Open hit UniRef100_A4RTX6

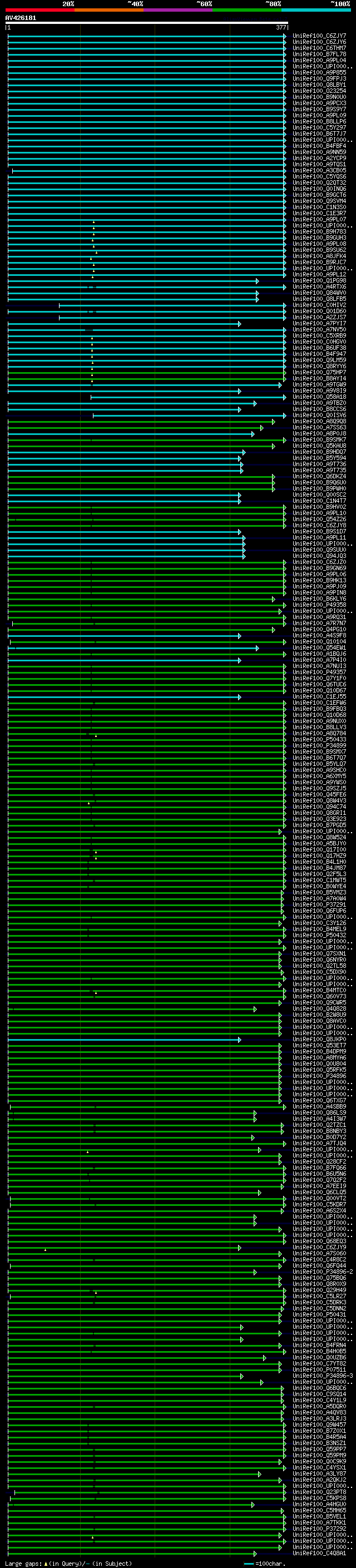pos(319,286)
